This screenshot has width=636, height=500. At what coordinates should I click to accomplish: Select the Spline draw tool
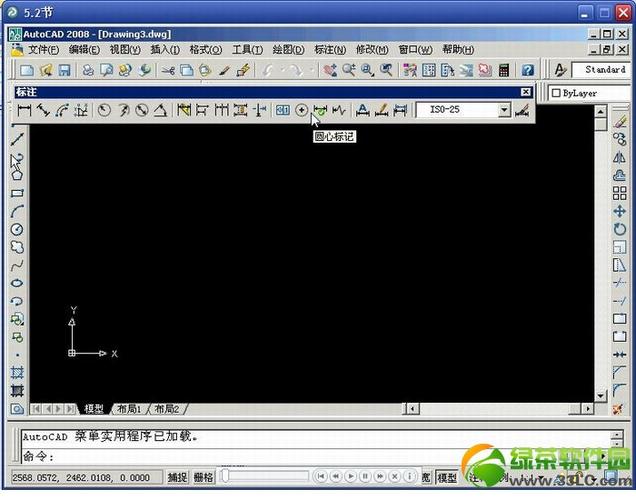tap(17, 266)
